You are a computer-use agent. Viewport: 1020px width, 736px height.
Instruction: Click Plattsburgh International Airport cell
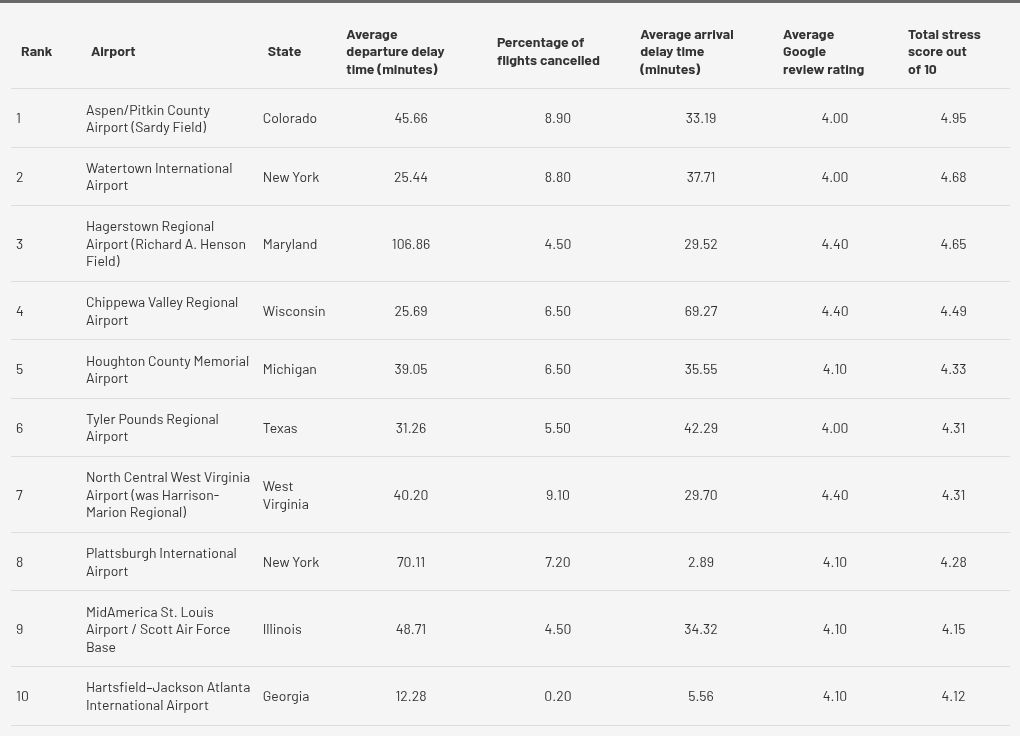pyautogui.click(x=161, y=562)
